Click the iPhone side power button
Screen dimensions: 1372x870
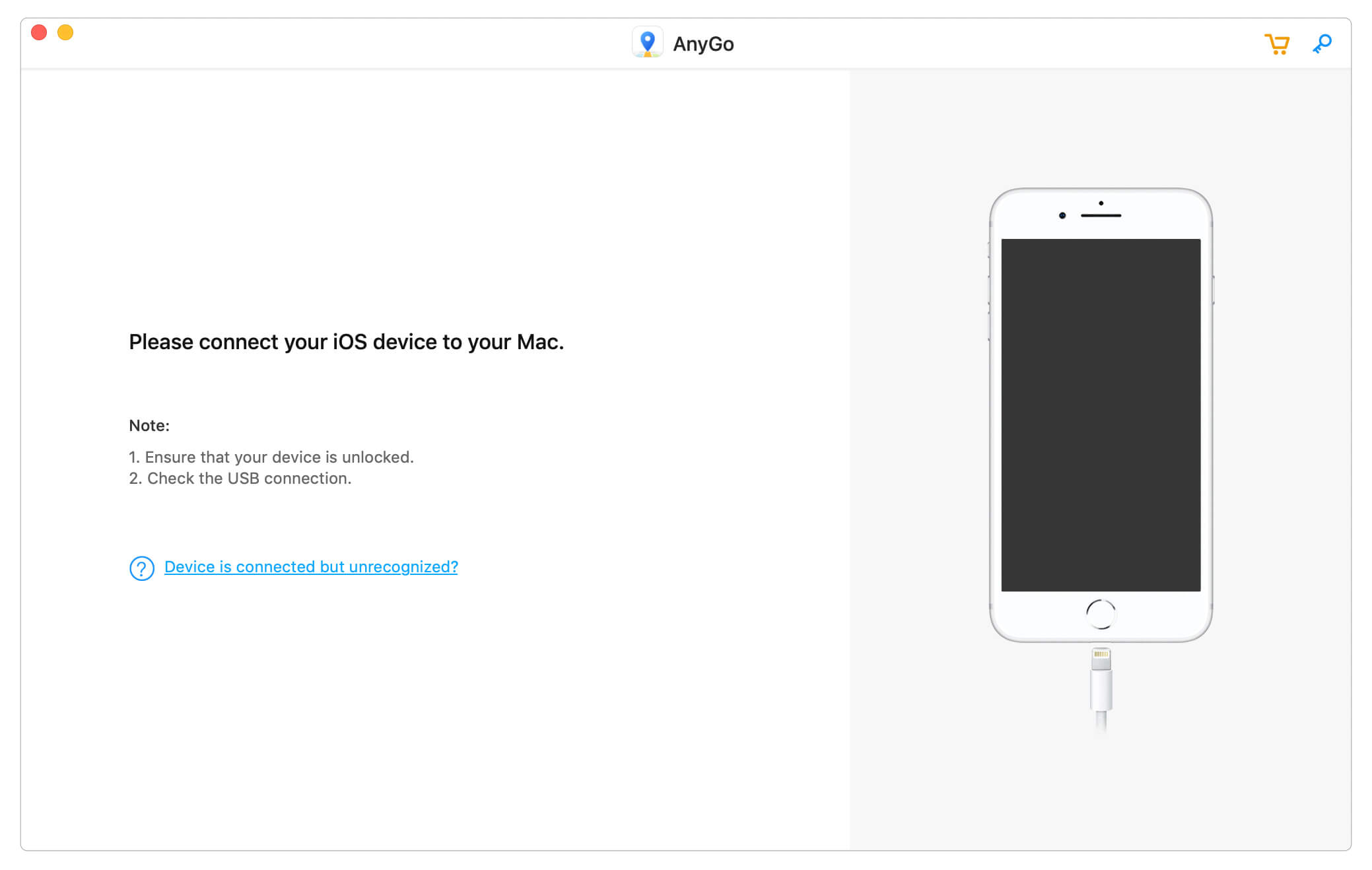[1213, 290]
